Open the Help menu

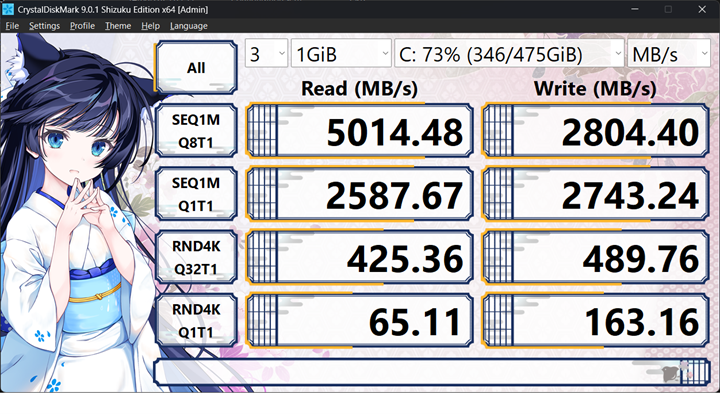click(x=151, y=25)
